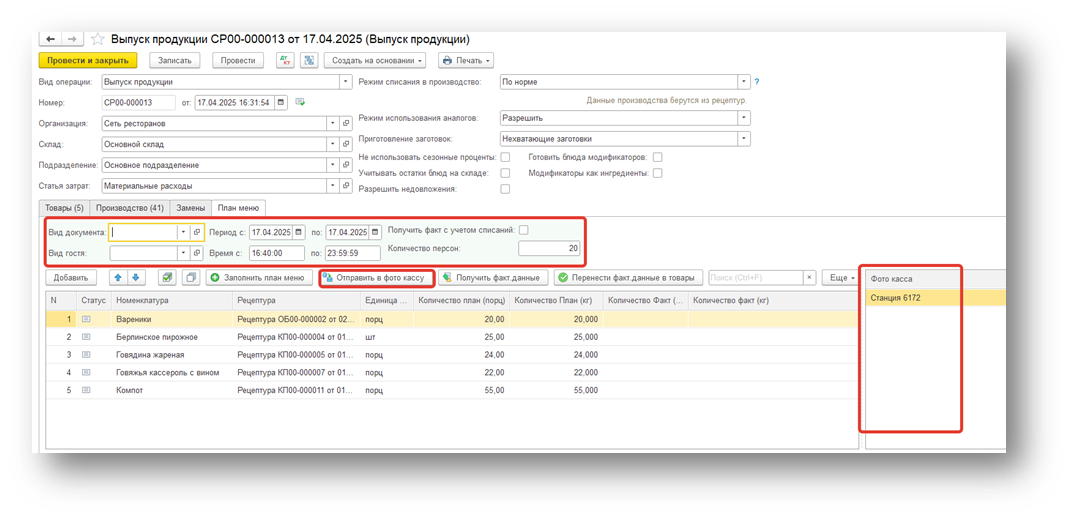This screenshot has height=518, width=1071.
Task: Expand Подразделение dropdown arrow
Action: coord(333,165)
